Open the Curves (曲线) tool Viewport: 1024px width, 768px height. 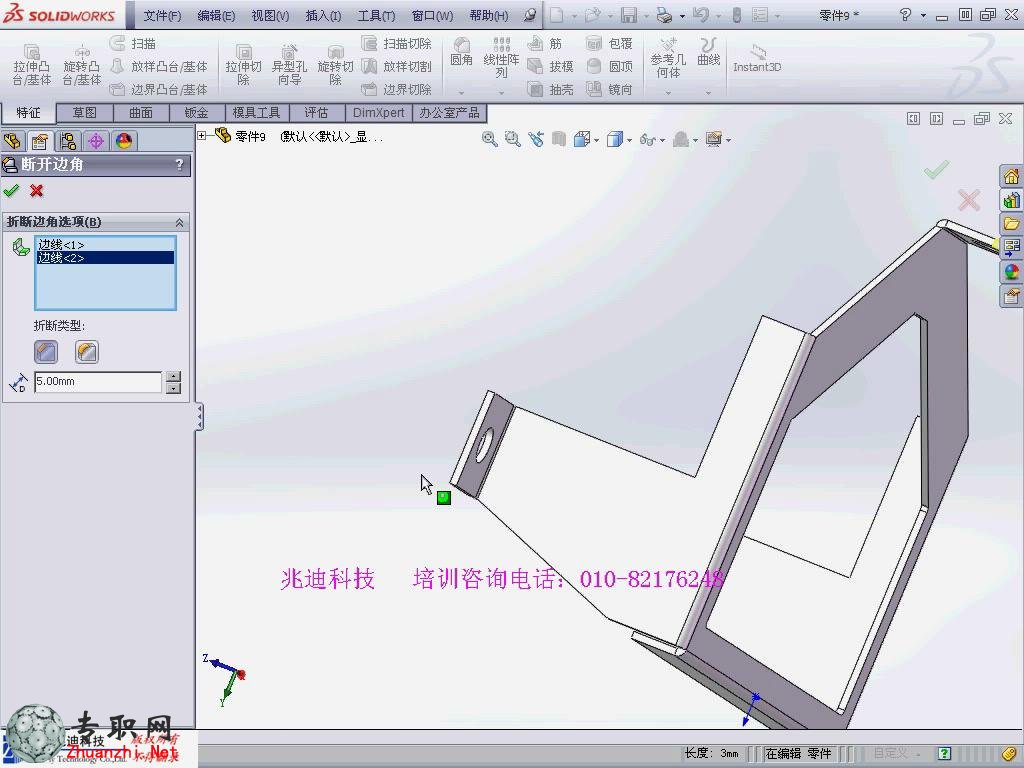[x=709, y=52]
